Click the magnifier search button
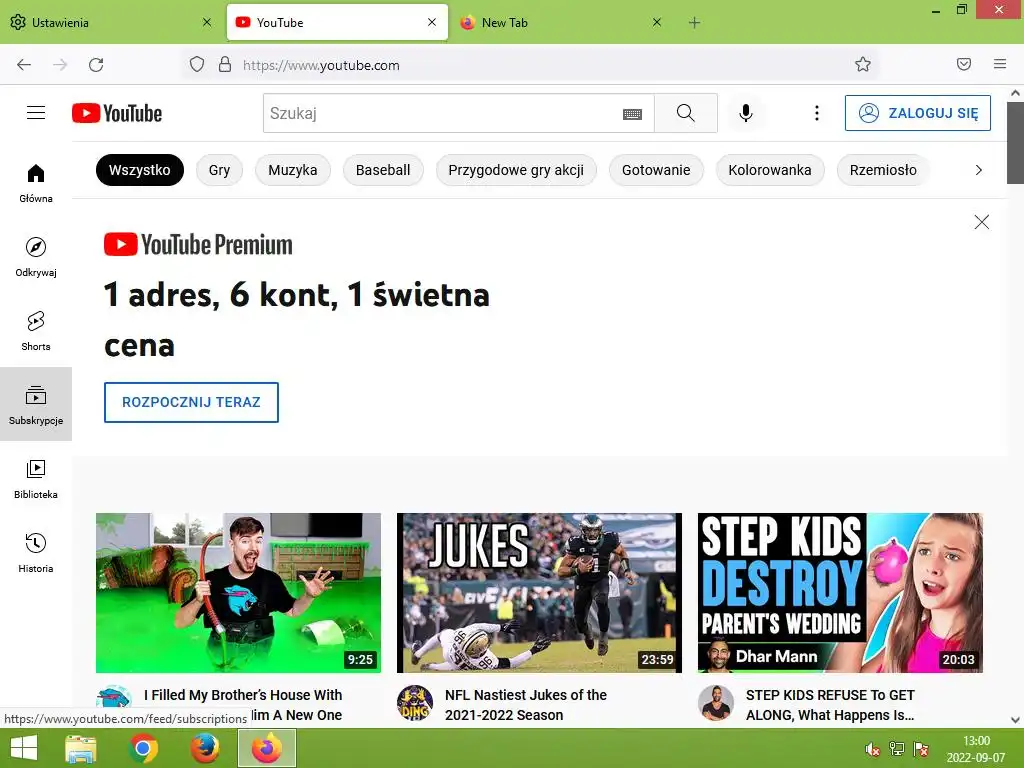 pyautogui.click(x=686, y=113)
